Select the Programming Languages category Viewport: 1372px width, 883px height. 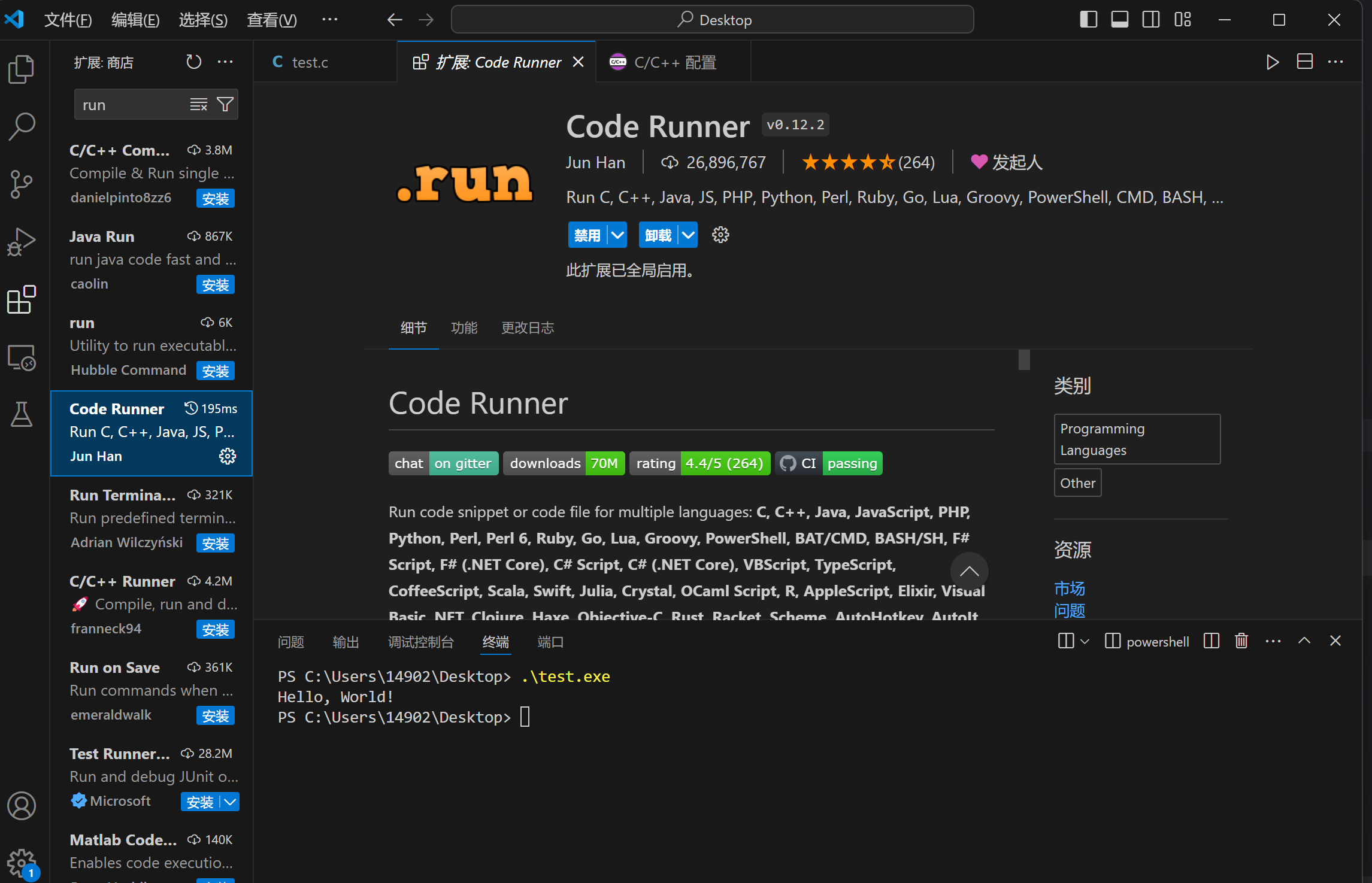pyautogui.click(x=1137, y=439)
